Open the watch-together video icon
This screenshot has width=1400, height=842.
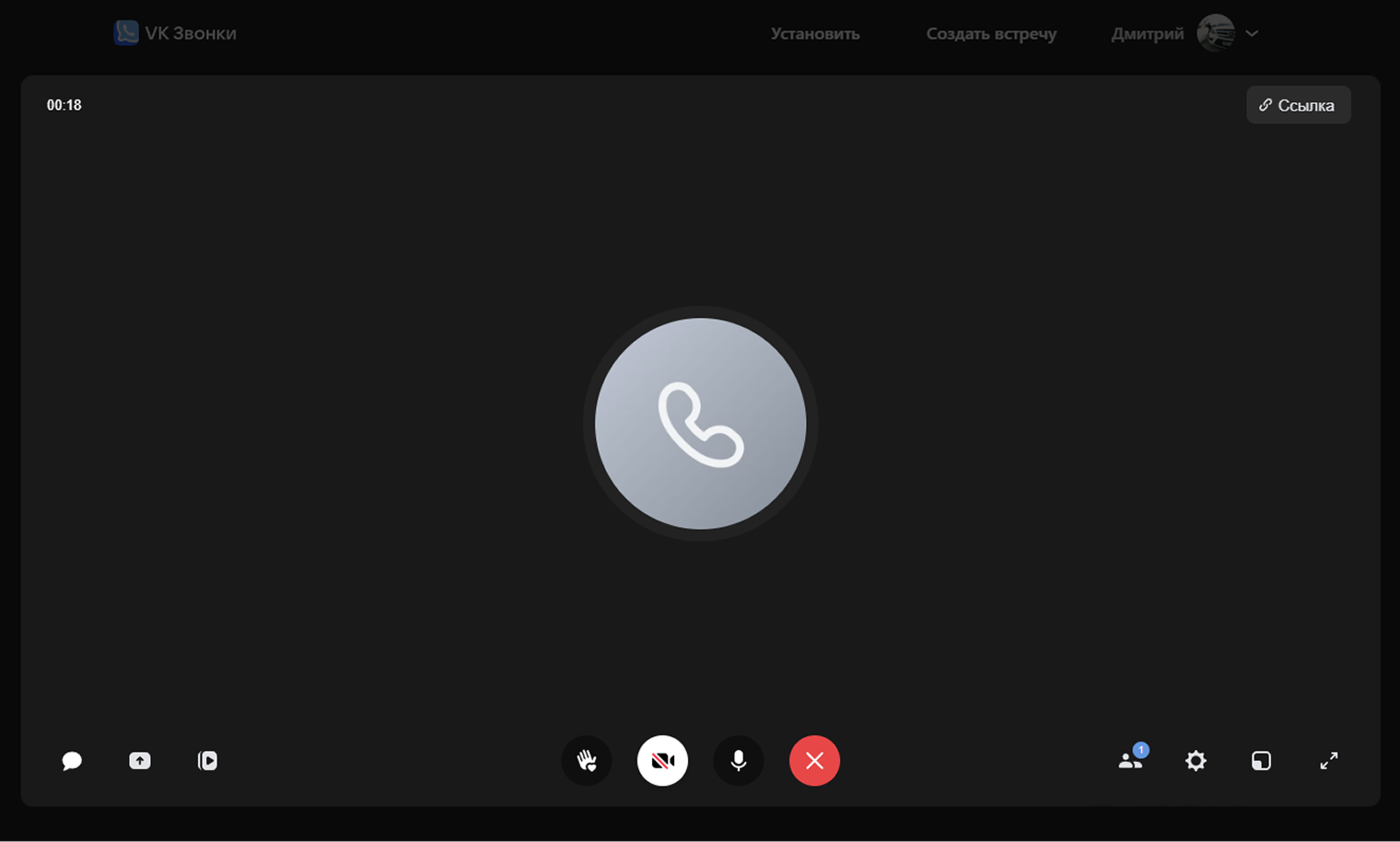pos(207,761)
